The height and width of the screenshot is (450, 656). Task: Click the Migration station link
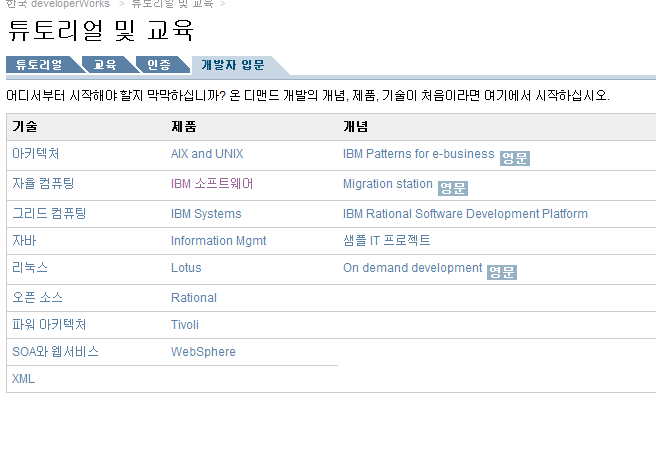(388, 184)
